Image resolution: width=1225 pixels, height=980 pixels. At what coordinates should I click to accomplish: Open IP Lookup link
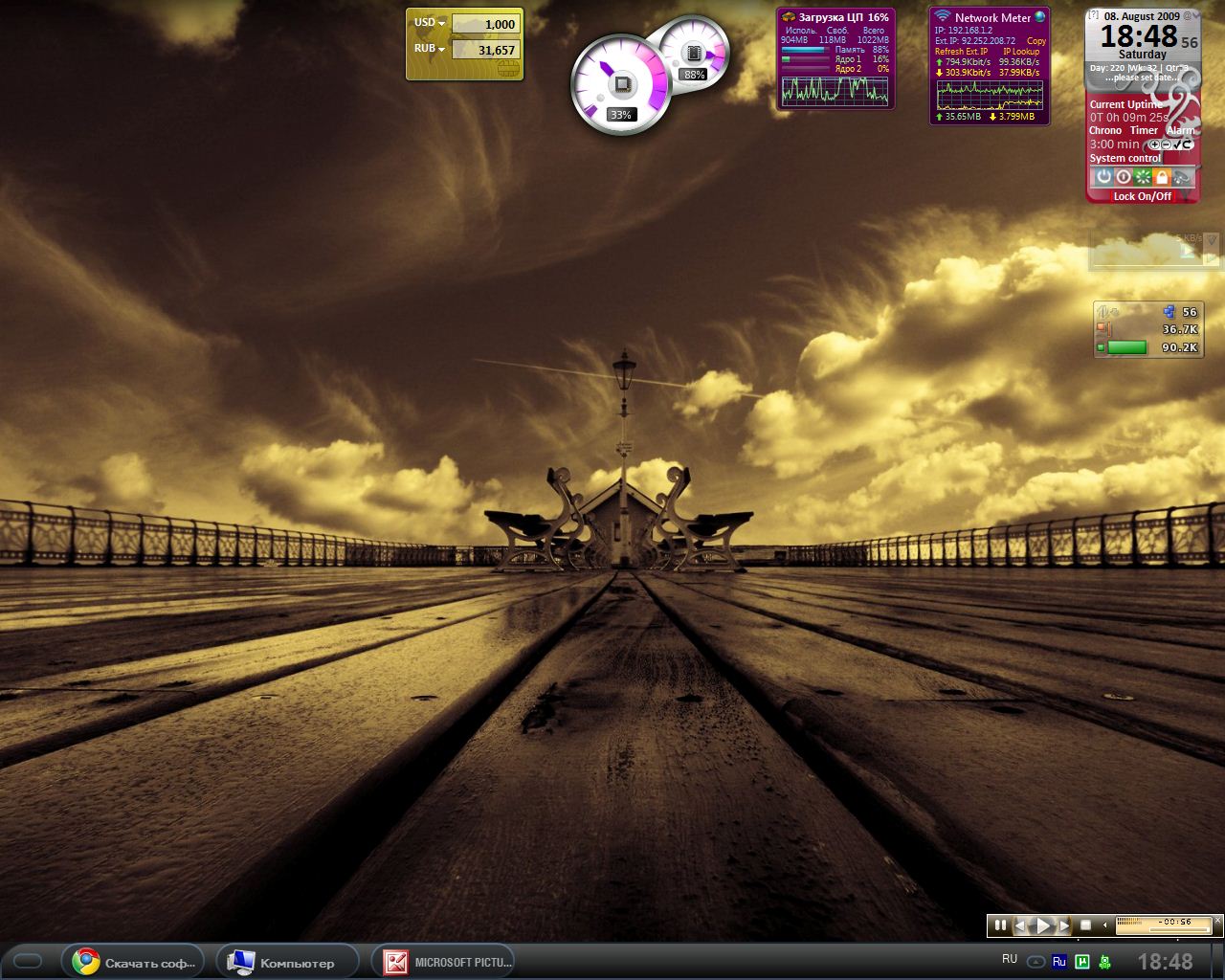click(1021, 52)
